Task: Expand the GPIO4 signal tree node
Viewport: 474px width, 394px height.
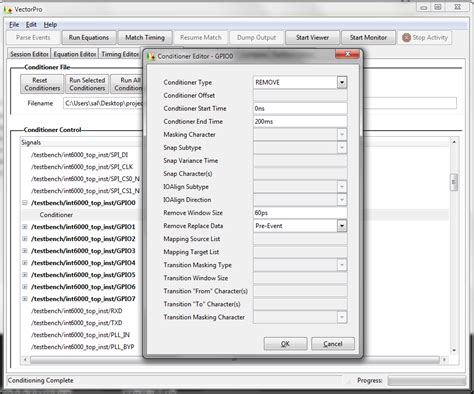Action: (x=25, y=263)
